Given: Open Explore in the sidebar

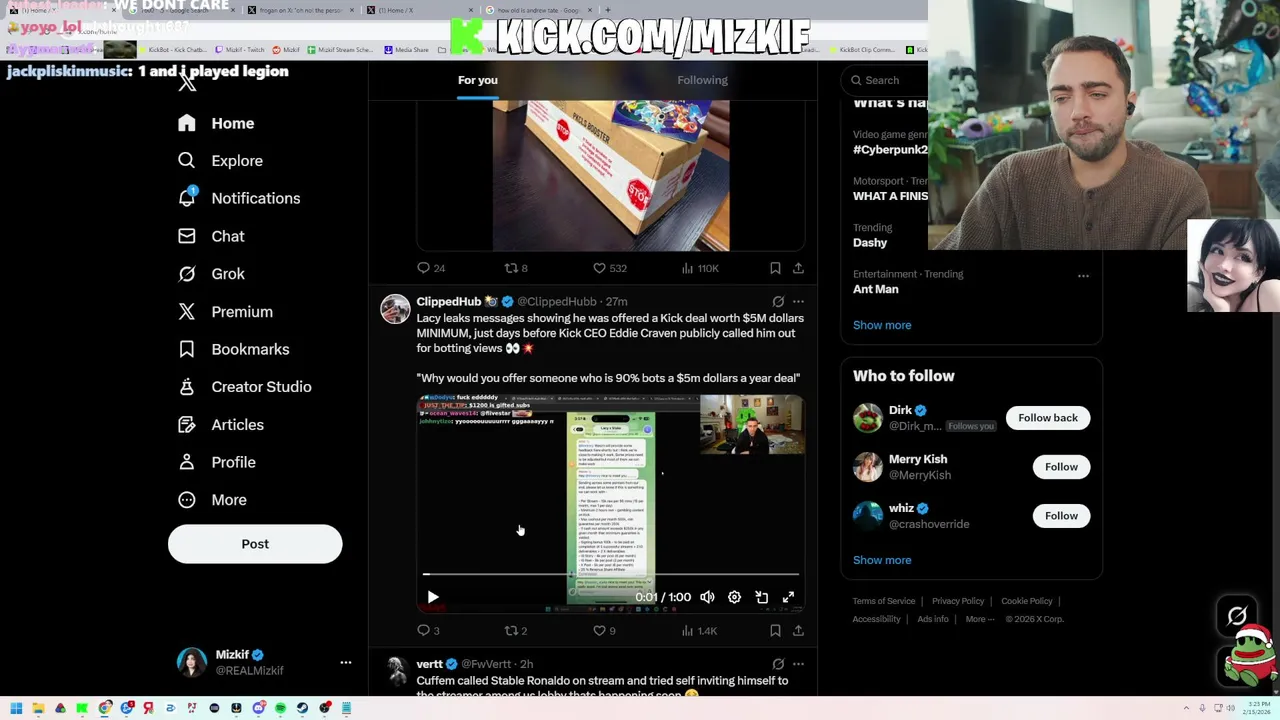Looking at the screenshot, I should [220, 161].
